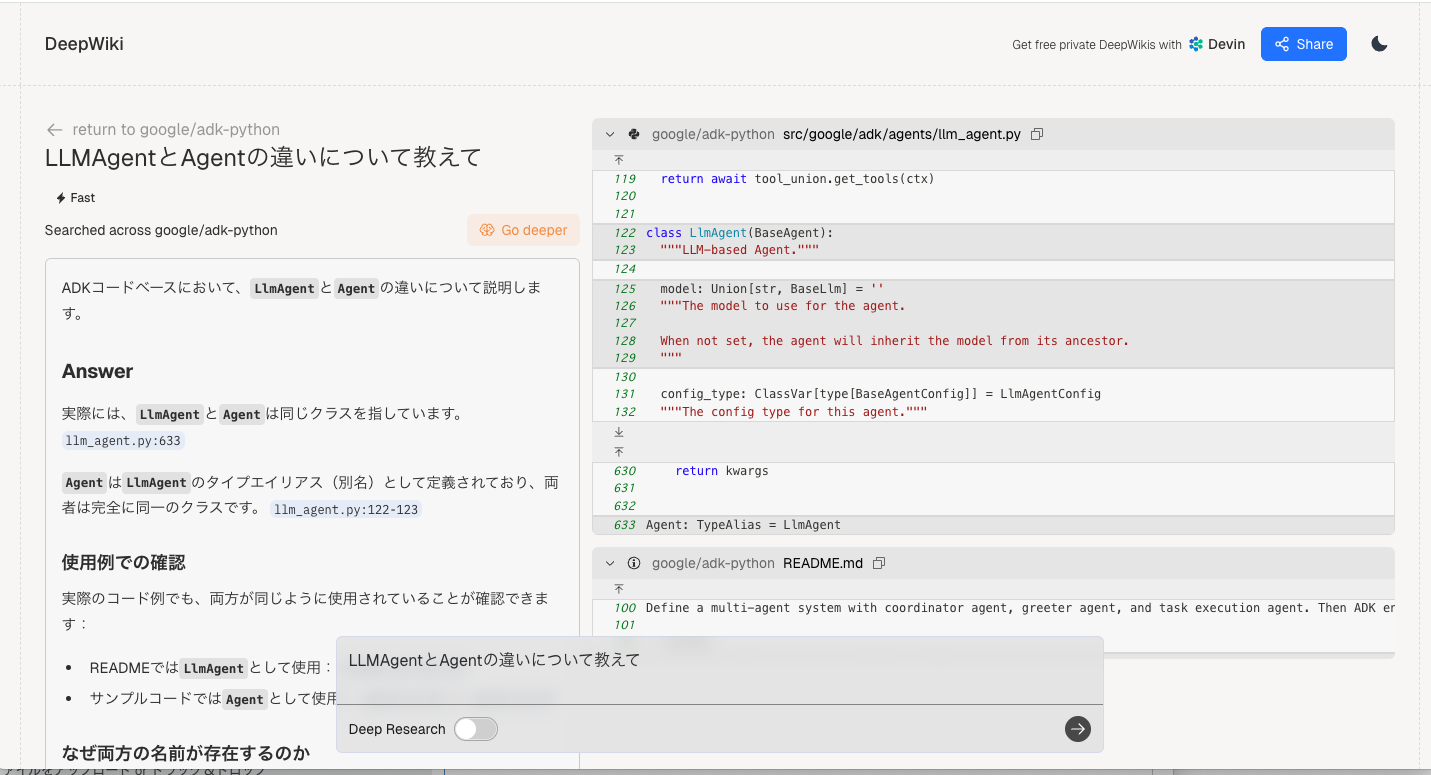Open the llm_agent.py:633 reference chip

[124, 441]
